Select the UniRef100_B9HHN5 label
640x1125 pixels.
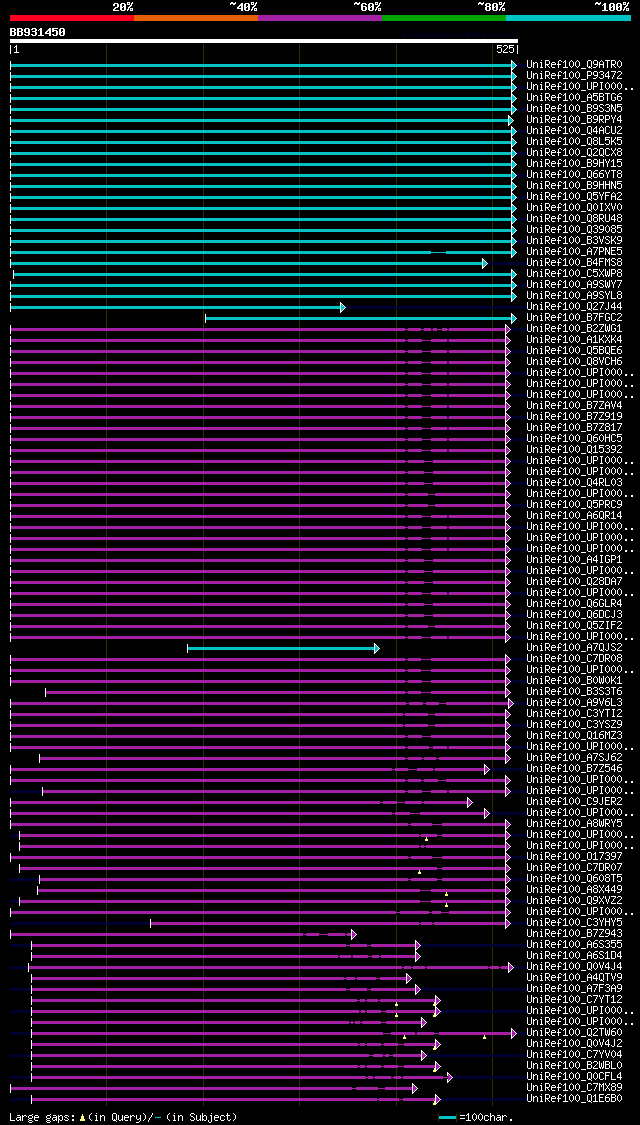point(574,186)
